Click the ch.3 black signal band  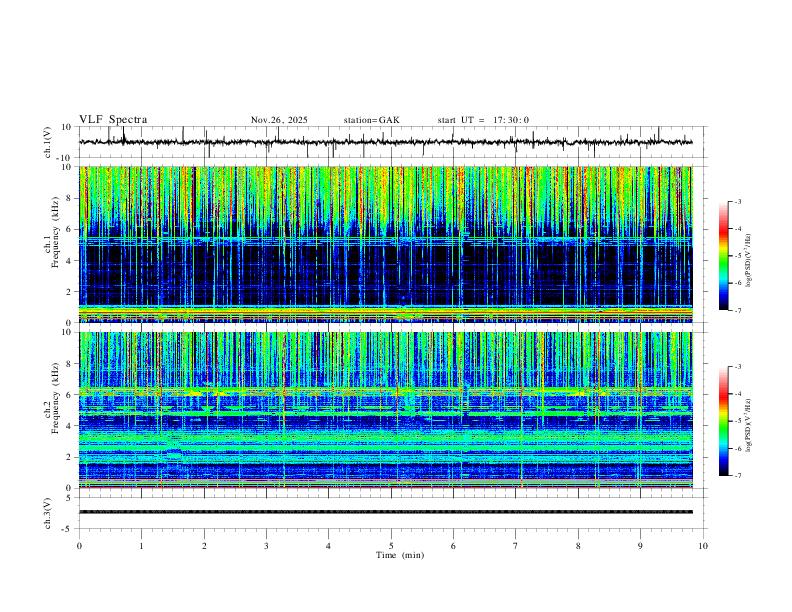pyautogui.click(x=386, y=512)
